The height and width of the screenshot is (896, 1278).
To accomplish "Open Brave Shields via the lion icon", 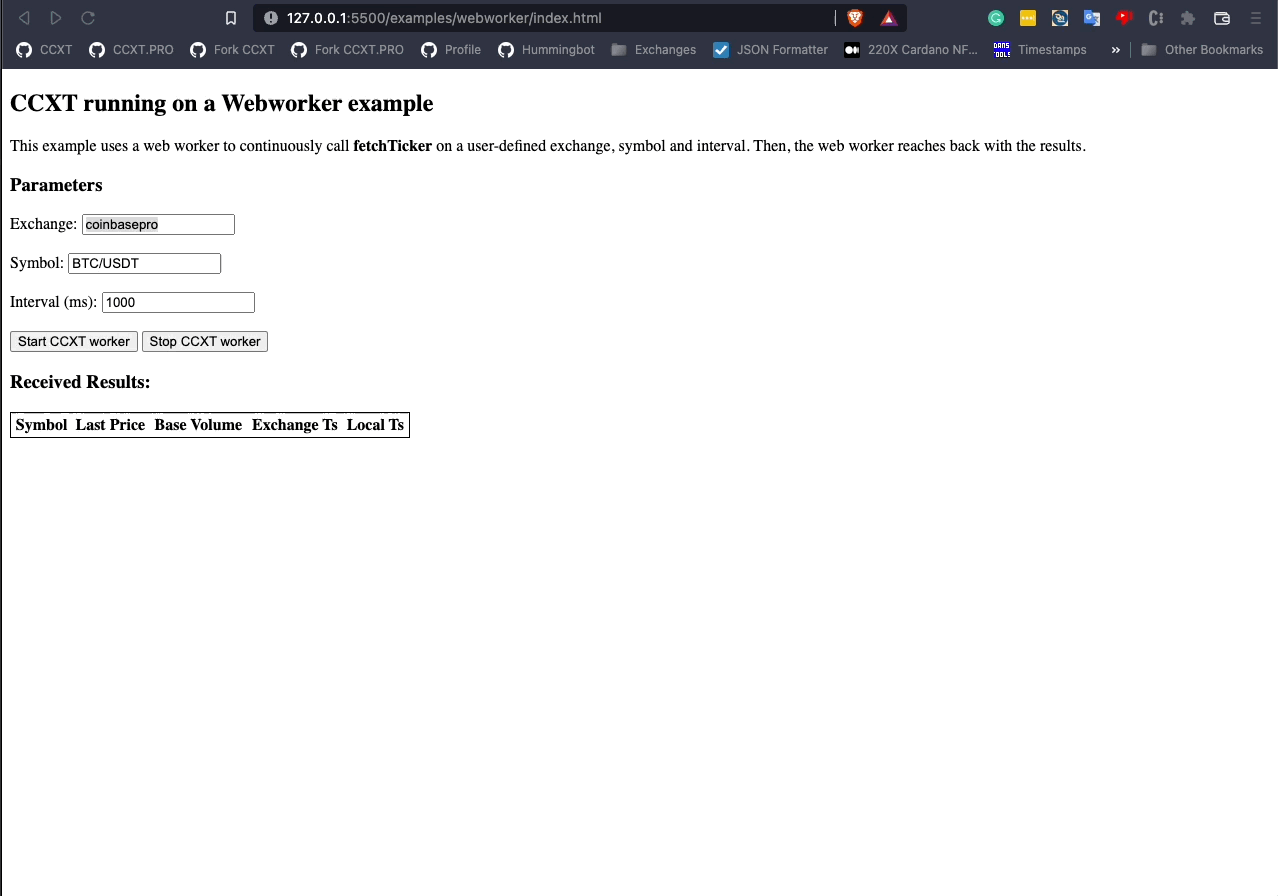I will pos(855,17).
